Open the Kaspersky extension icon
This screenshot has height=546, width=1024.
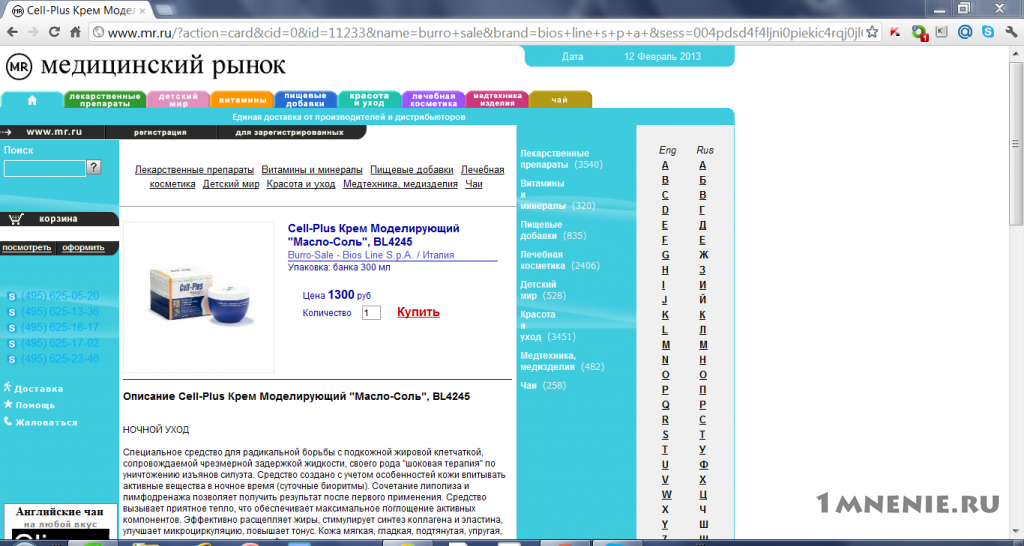(x=896, y=32)
